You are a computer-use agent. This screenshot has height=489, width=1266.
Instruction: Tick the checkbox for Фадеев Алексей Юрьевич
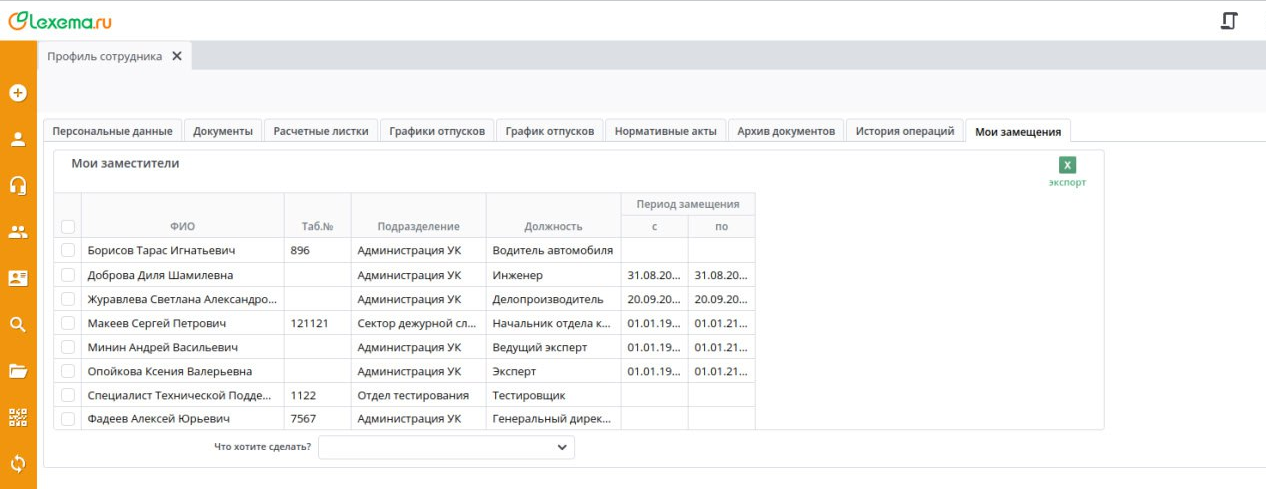point(68,419)
